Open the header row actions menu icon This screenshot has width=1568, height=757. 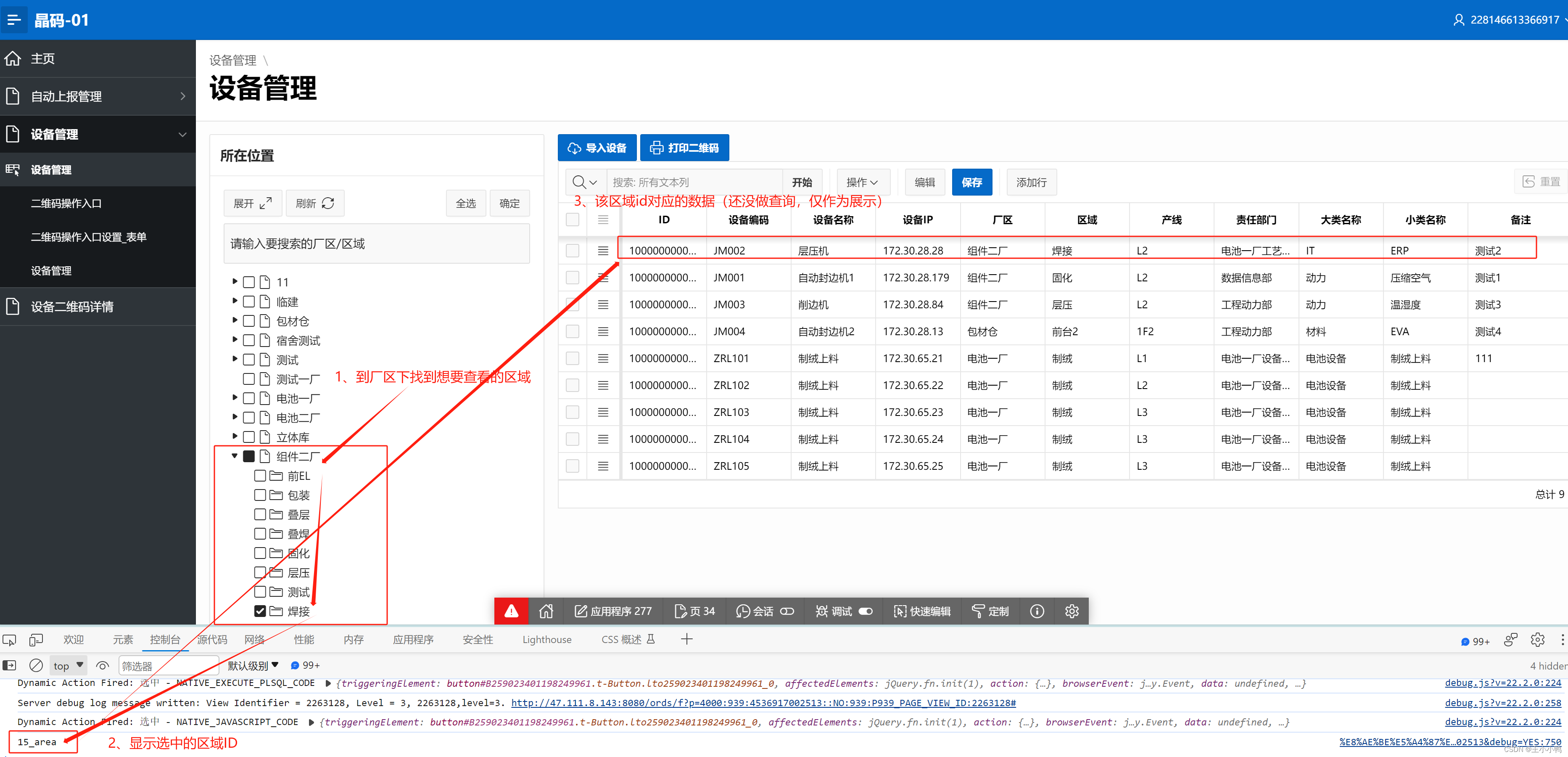tap(603, 220)
